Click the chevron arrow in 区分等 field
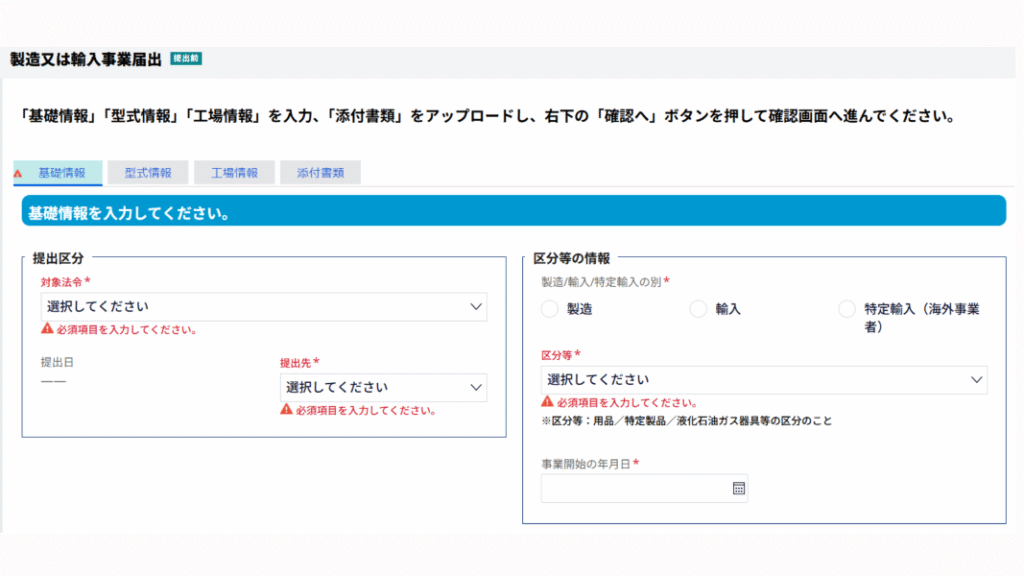The height and width of the screenshot is (576, 1024). pos(976,380)
